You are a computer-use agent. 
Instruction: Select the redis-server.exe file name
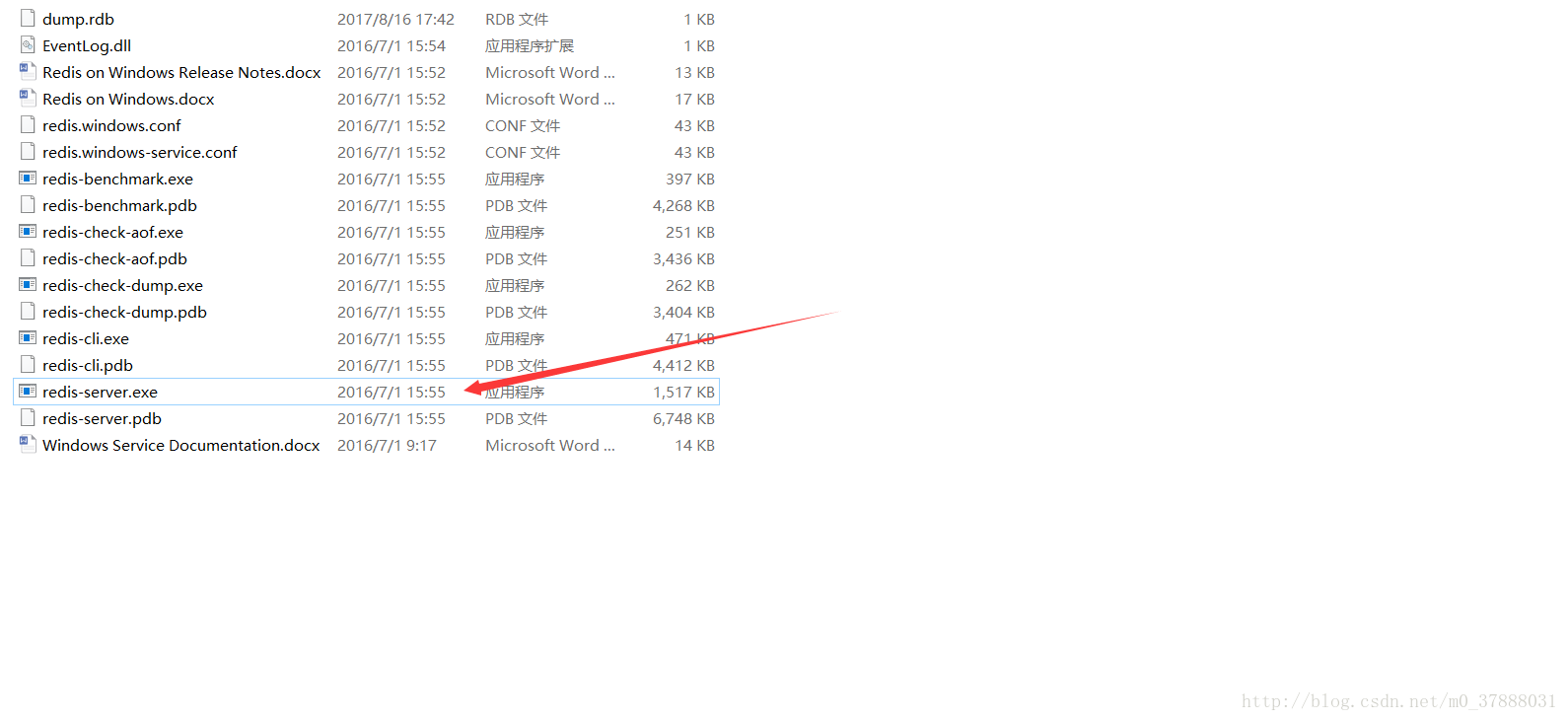click(x=100, y=393)
